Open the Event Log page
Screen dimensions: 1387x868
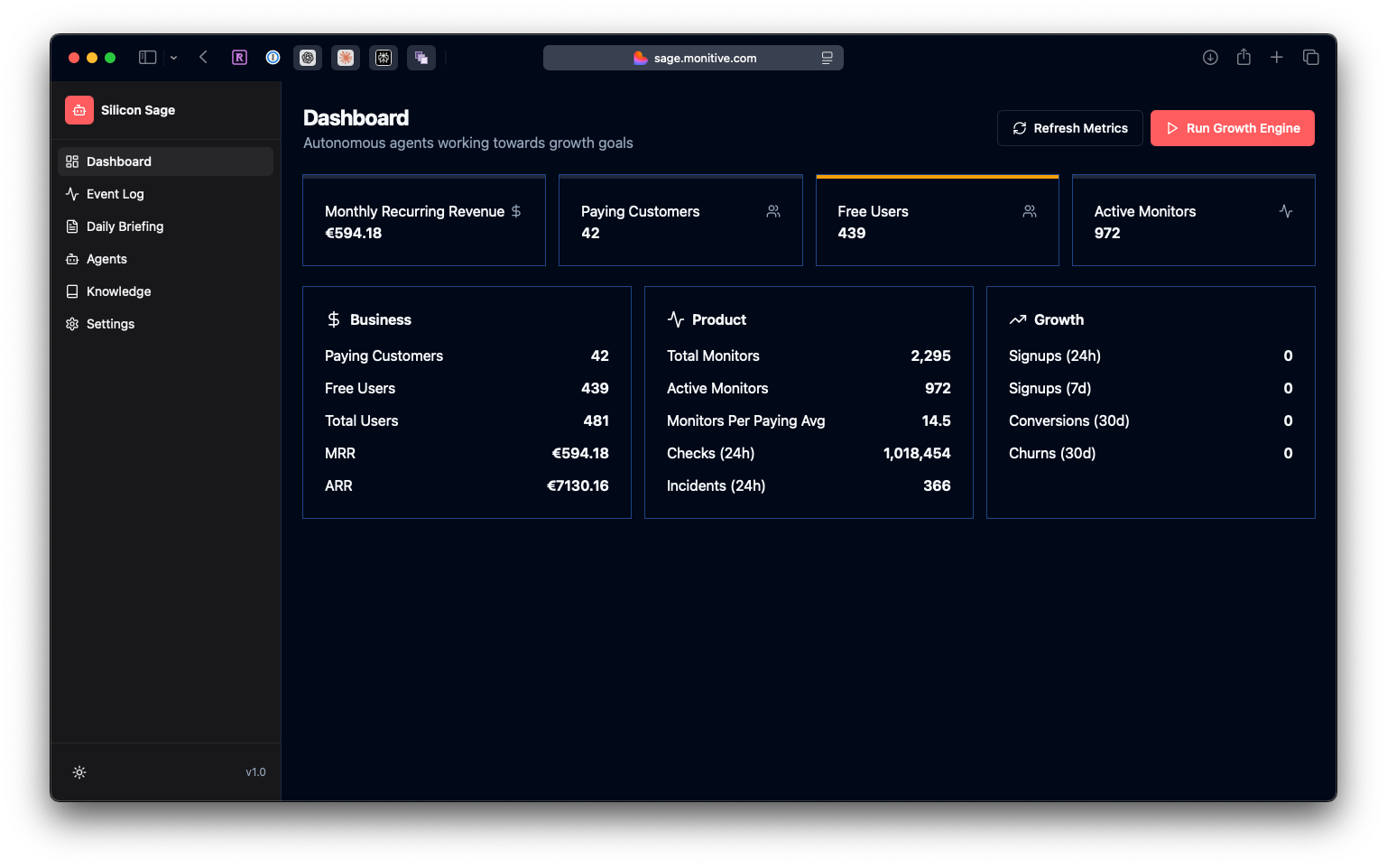[115, 193]
